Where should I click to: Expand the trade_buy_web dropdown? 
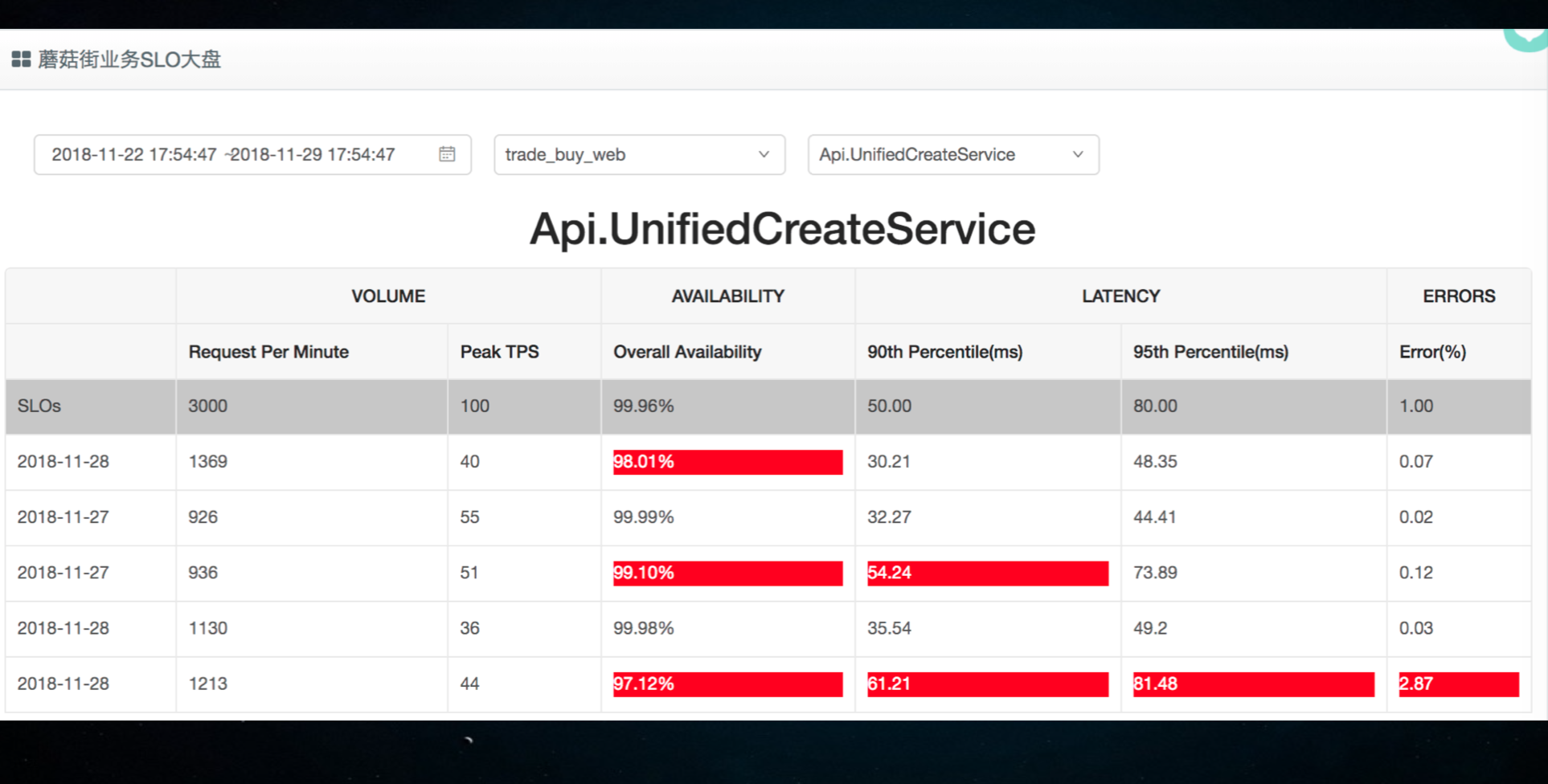639,154
